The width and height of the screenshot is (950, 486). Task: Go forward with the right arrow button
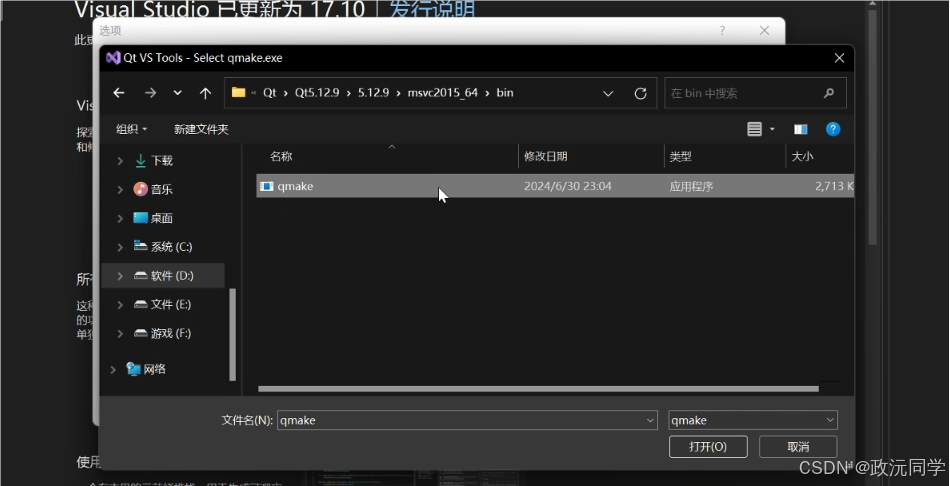coord(150,93)
